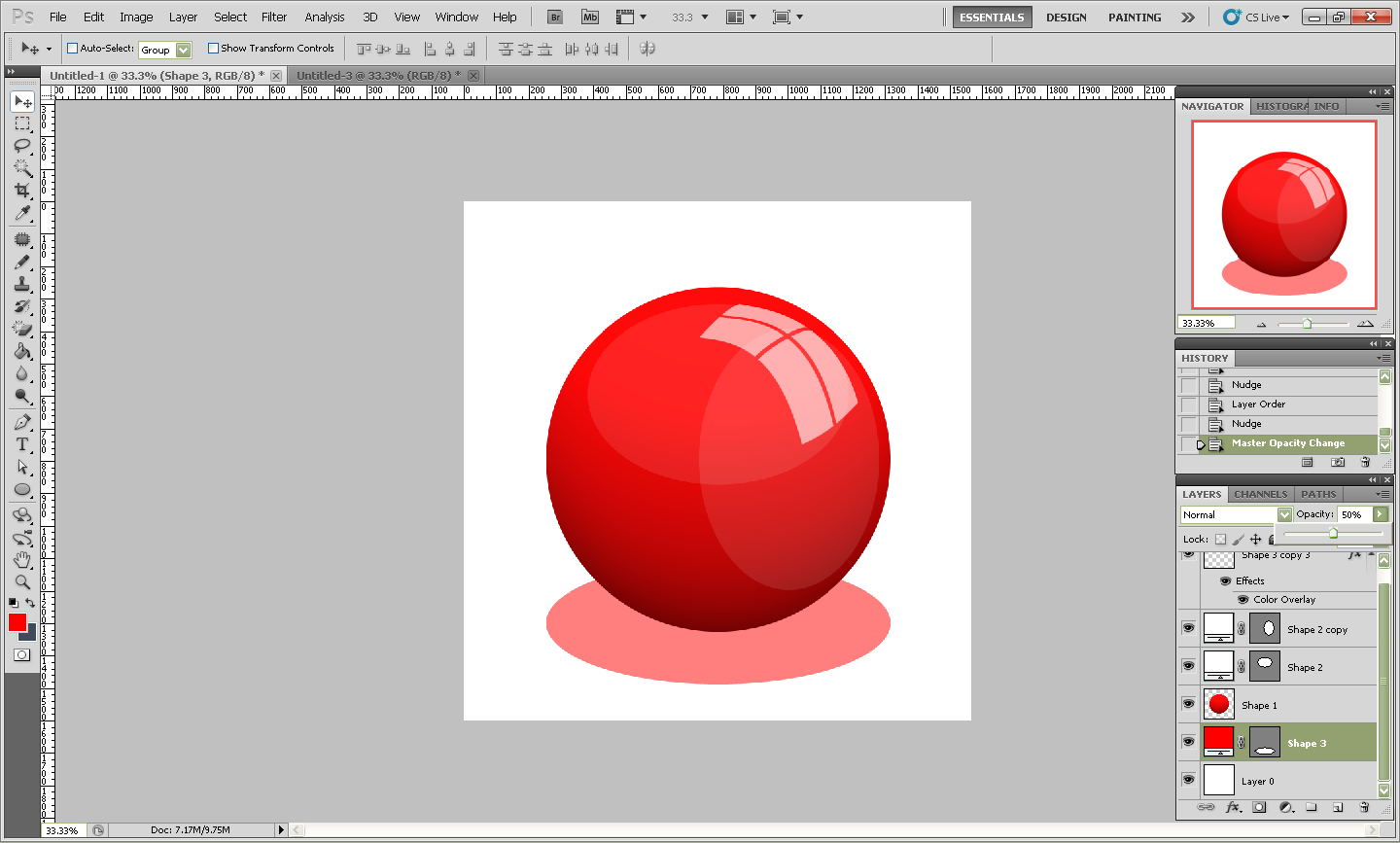The height and width of the screenshot is (843, 1400).
Task: Click the Add Layer Style fx icon
Action: 1234,807
